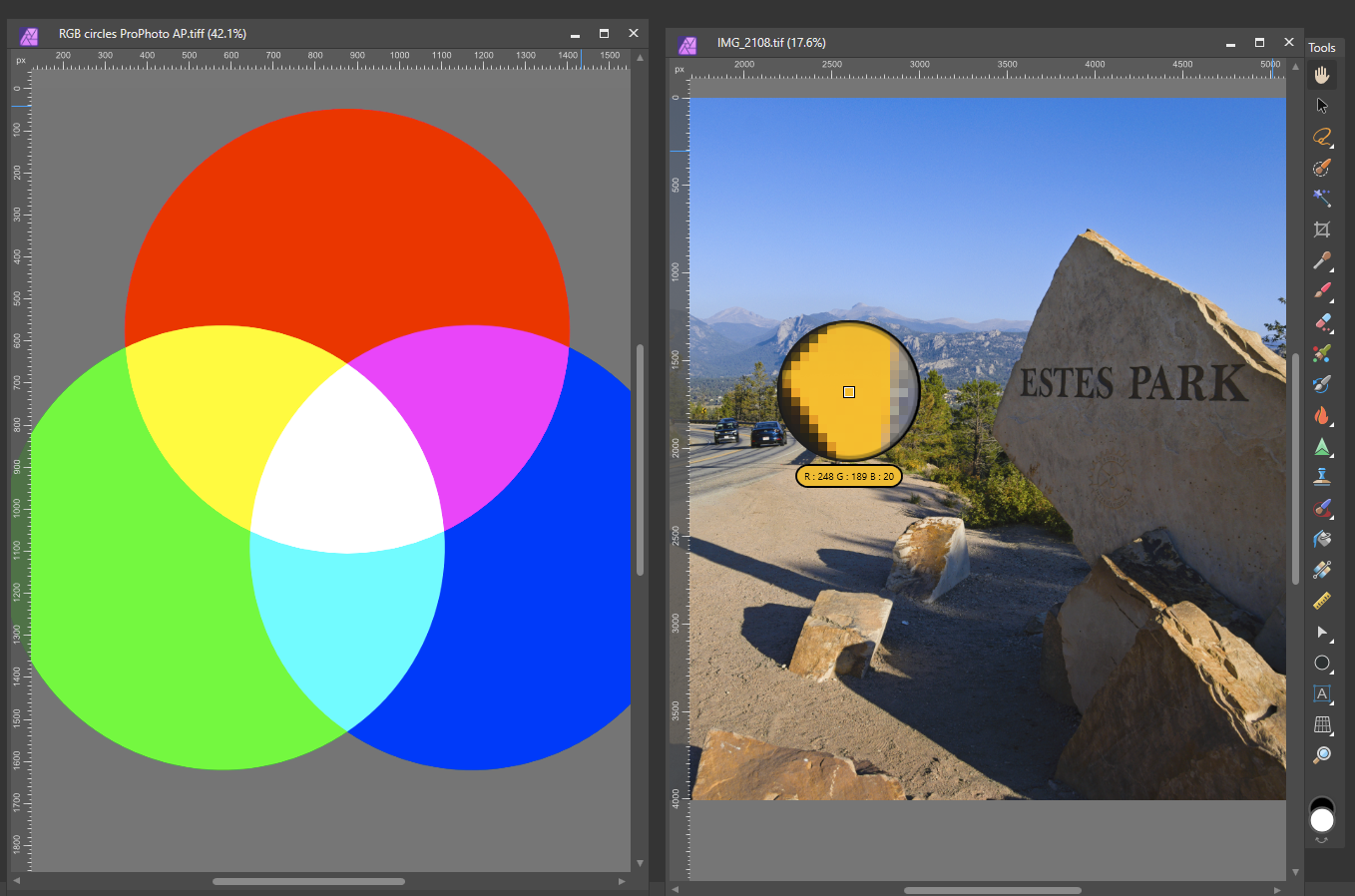Select the Move tool arrow
This screenshot has width=1355, height=896.
1322,106
